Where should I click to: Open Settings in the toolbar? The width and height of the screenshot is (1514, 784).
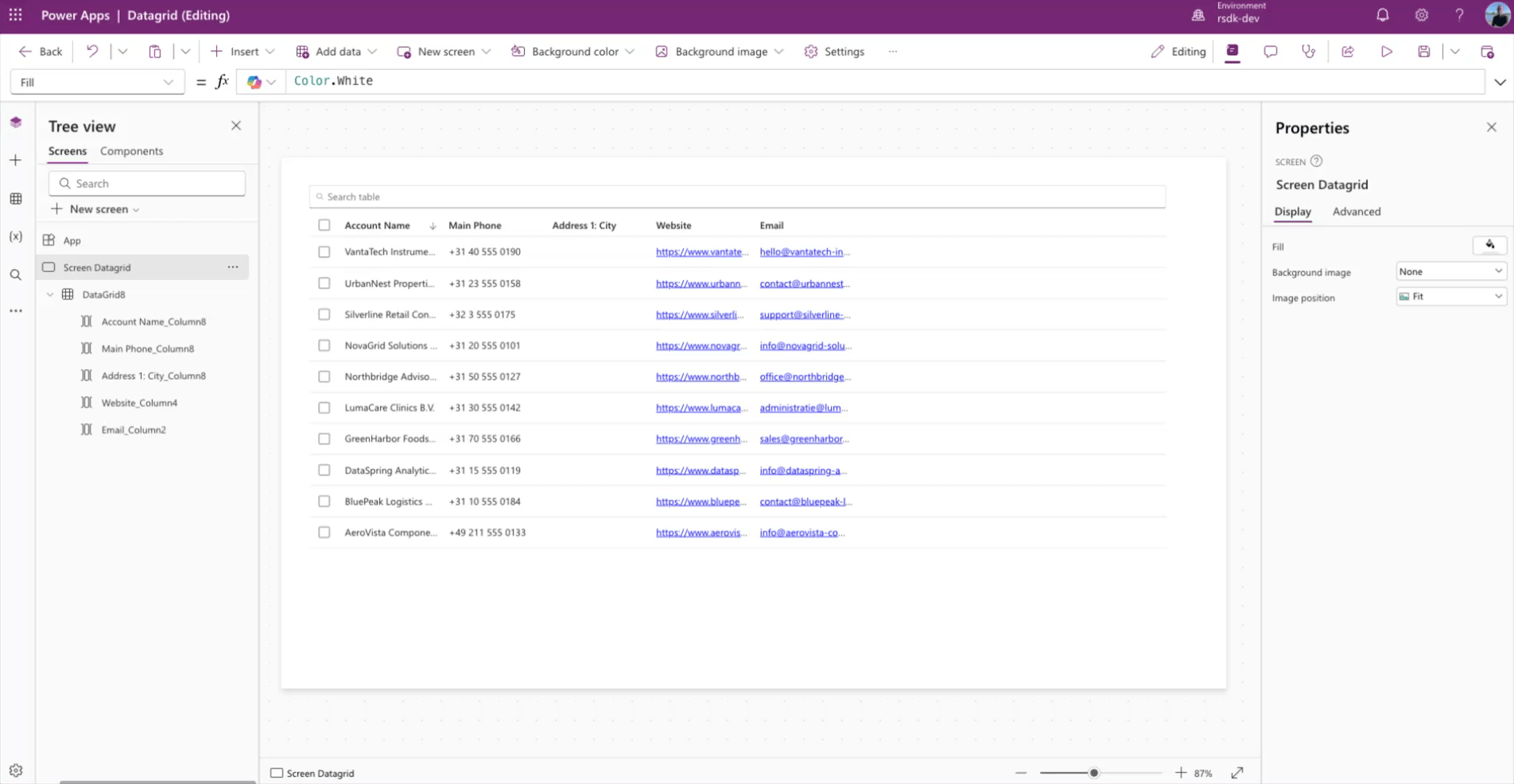pos(834,52)
